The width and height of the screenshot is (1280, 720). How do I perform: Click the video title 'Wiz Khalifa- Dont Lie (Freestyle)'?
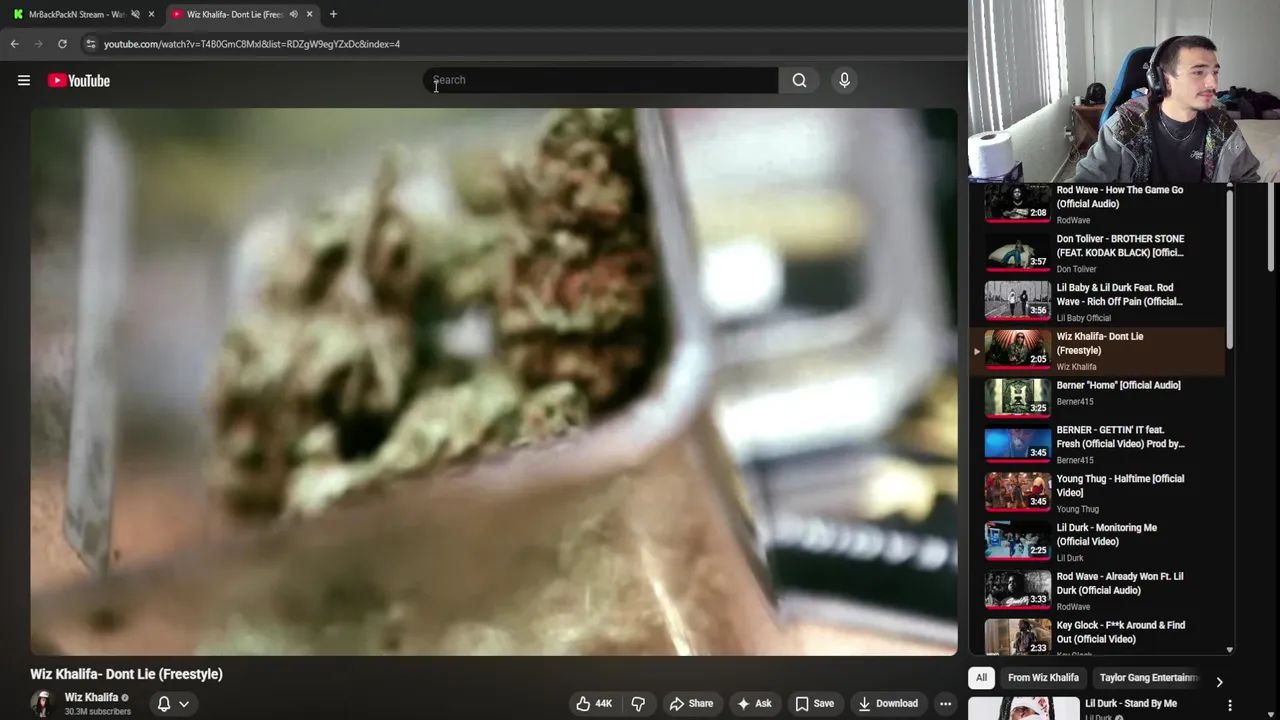[126, 674]
